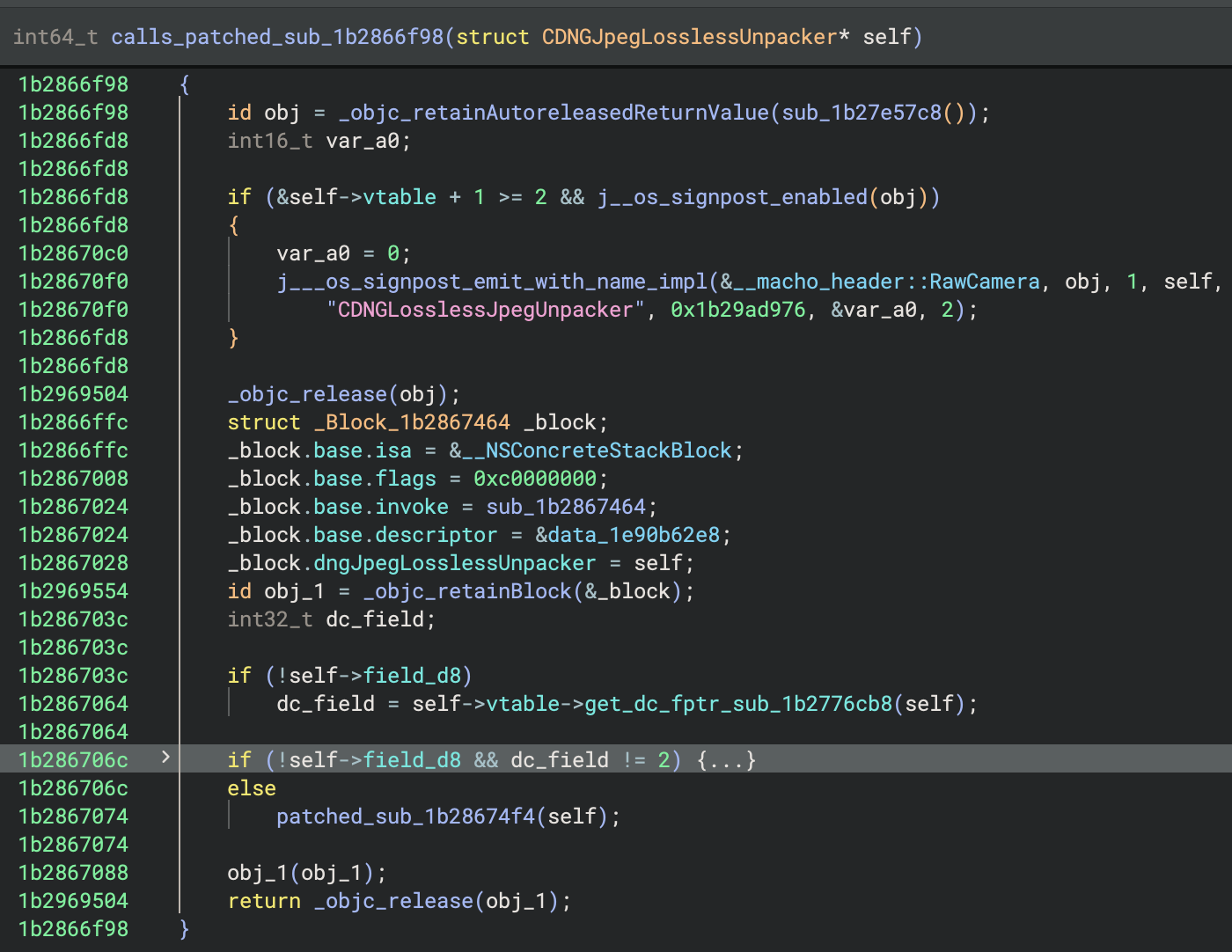Screen dimensions: 1232x952
Task: Go to sub_1b2867464 block invoke function
Action: 566,507
